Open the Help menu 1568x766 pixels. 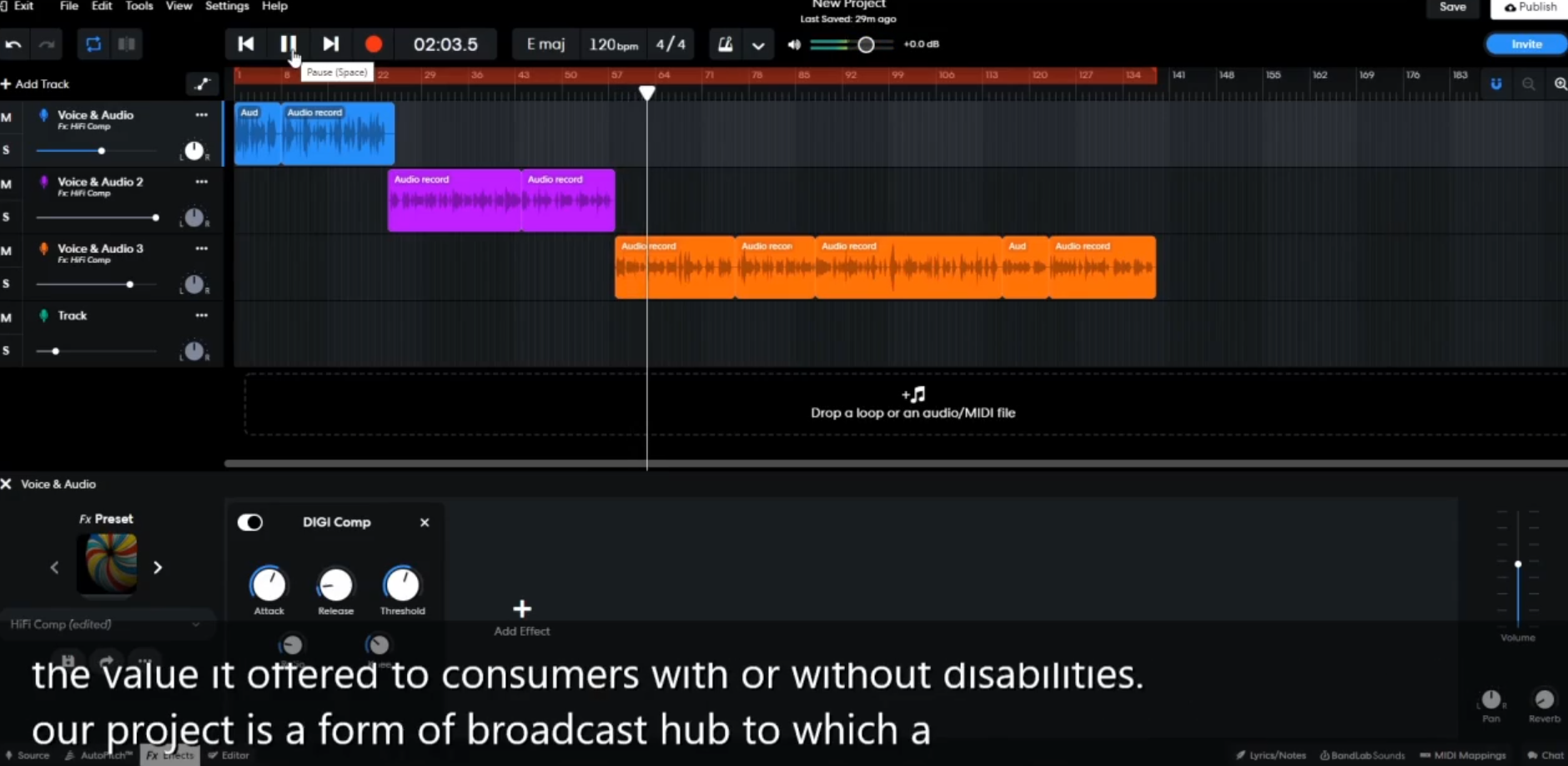pyautogui.click(x=274, y=6)
